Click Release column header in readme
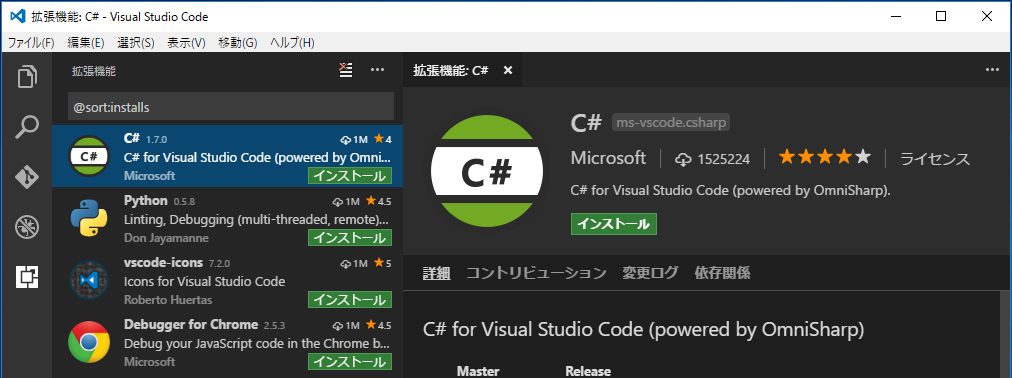Image resolution: width=1012 pixels, height=378 pixels. pyautogui.click(x=588, y=371)
